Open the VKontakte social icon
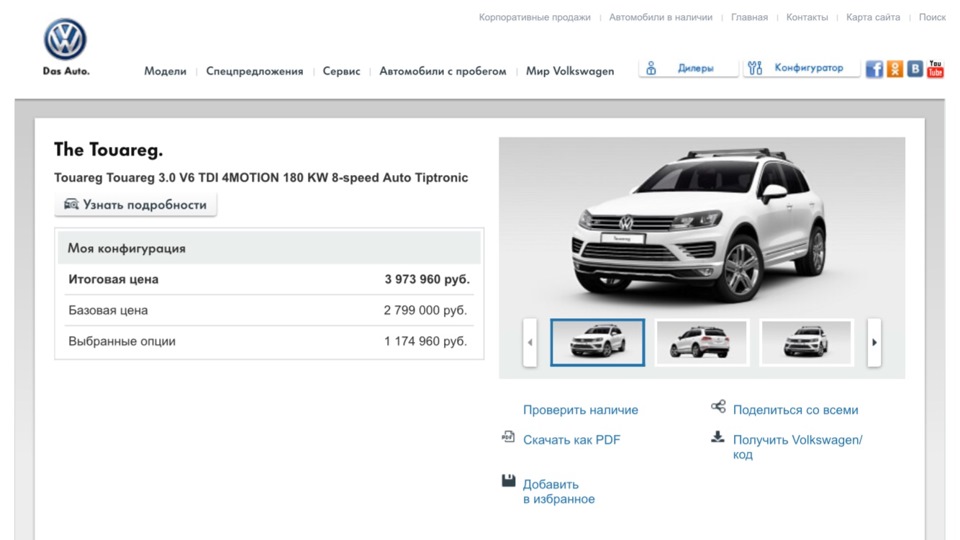This screenshot has height=540, width=960. tap(915, 69)
